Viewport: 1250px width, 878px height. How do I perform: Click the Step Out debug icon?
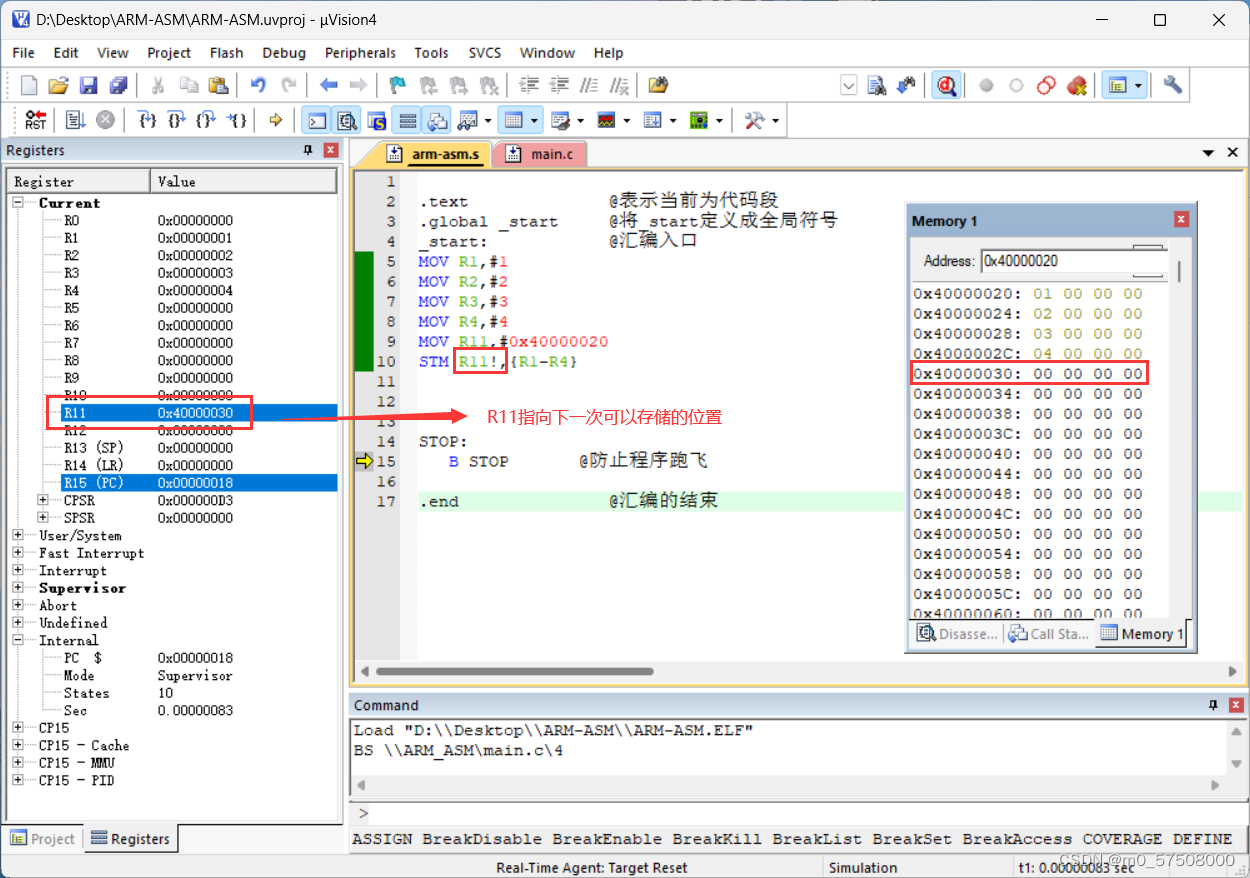pyautogui.click(x=205, y=120)
